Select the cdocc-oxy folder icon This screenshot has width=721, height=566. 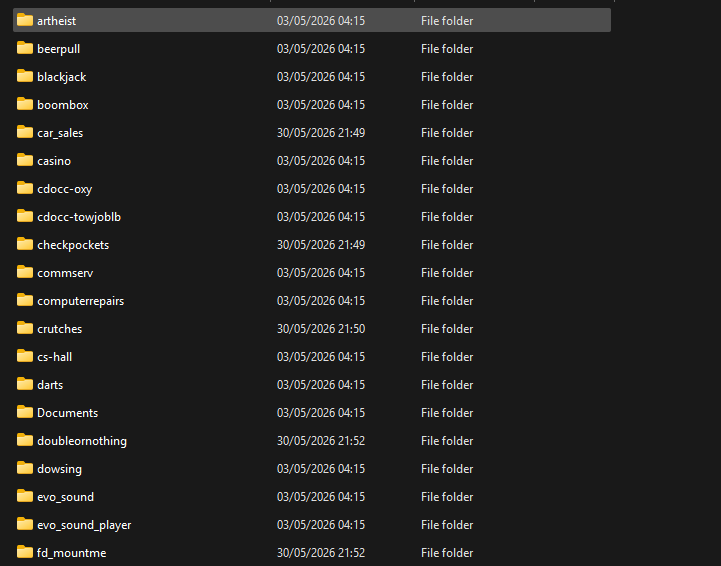[25, 189]
